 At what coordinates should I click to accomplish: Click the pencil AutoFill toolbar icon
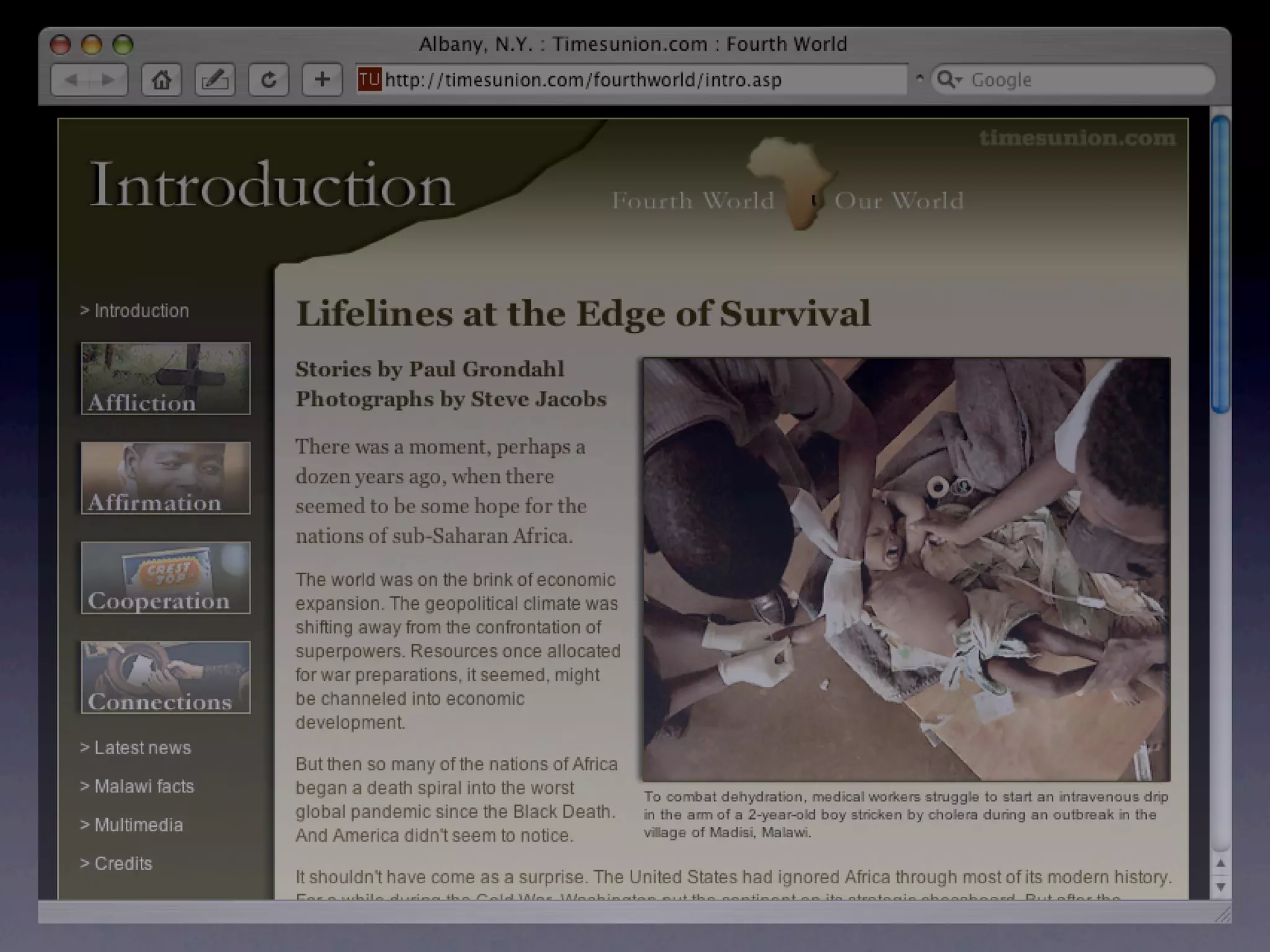pos(215,80)
